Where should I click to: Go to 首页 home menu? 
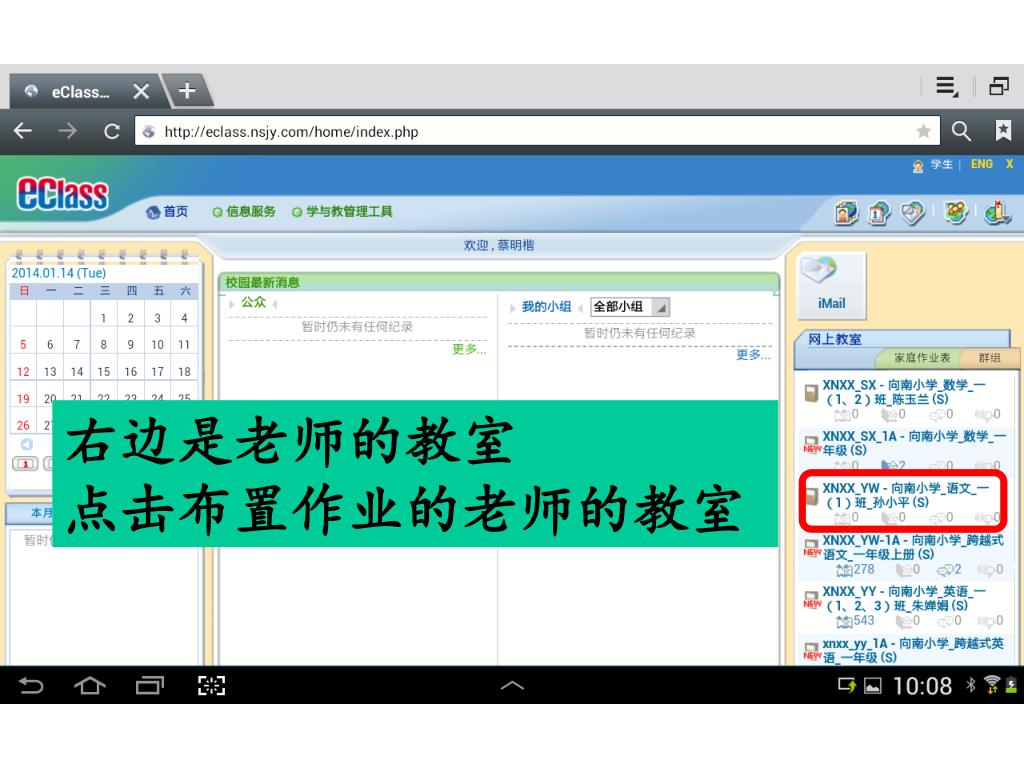click(168, 212)
